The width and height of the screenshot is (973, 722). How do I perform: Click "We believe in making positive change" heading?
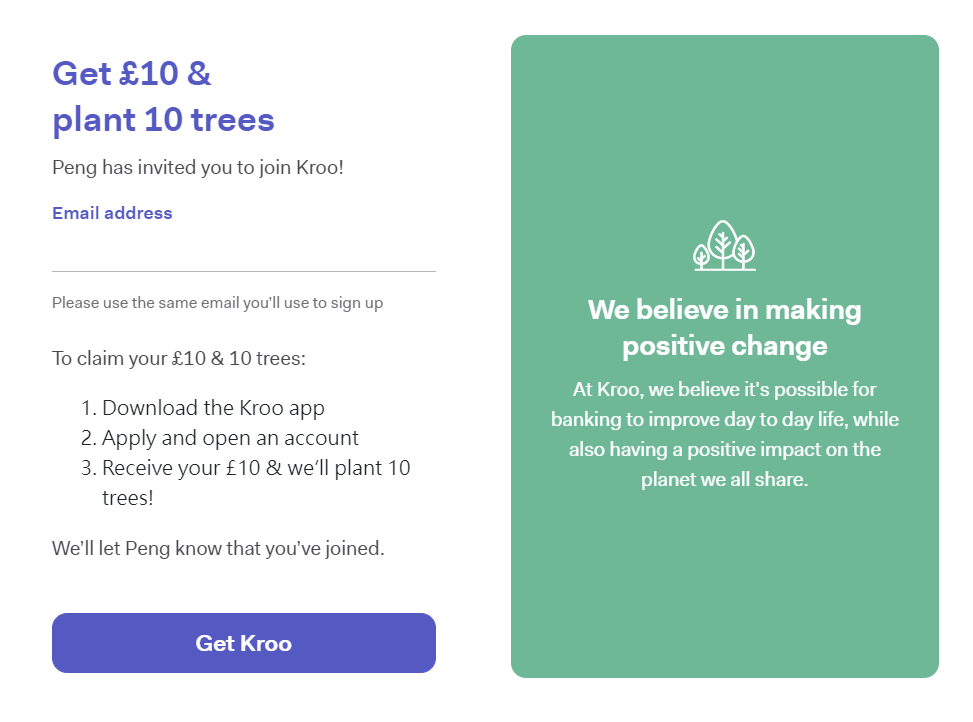[725, 328]
